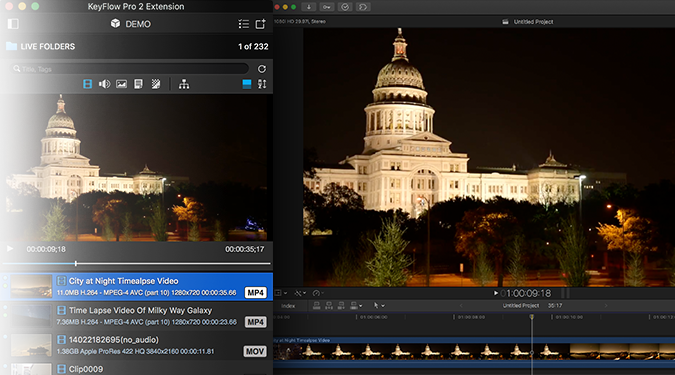Click the append clip icon
The image size is (675, 375).
(341, 306)
